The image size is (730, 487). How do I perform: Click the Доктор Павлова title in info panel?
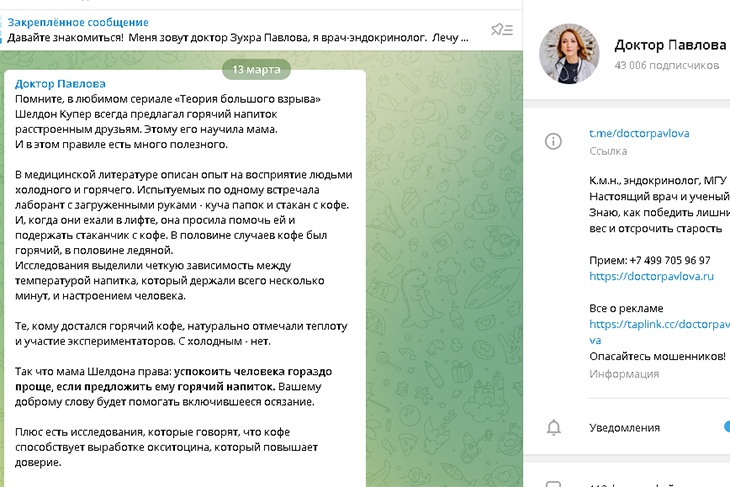(x=670, y=45)
